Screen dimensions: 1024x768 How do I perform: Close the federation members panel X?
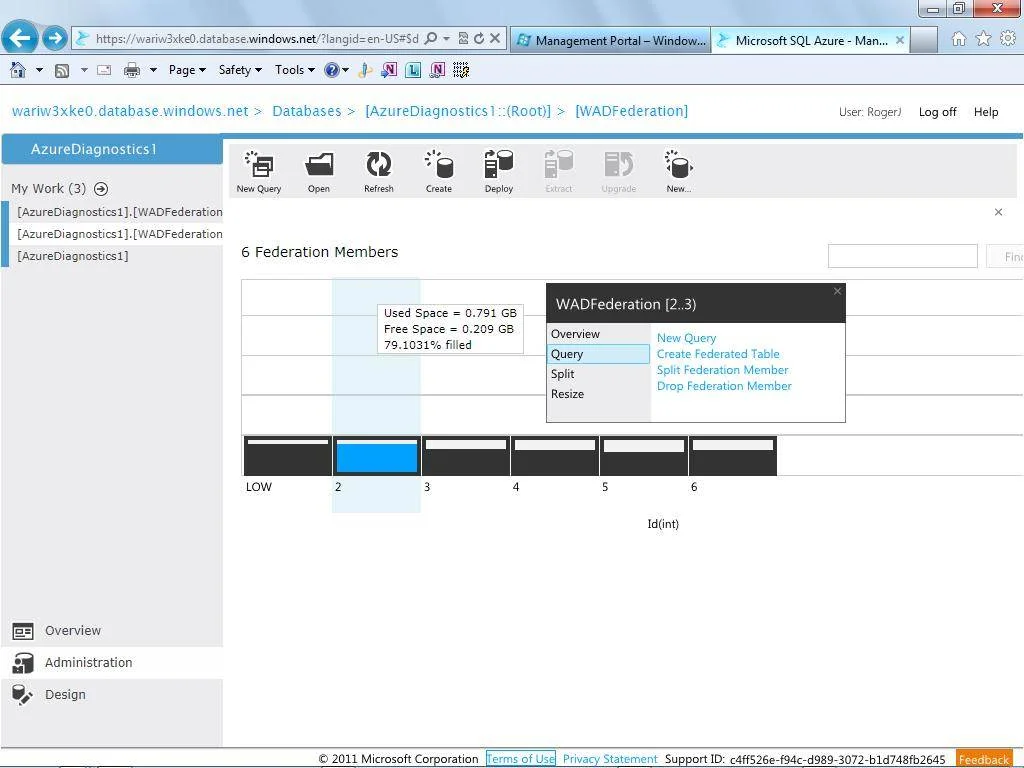point(998,212)
